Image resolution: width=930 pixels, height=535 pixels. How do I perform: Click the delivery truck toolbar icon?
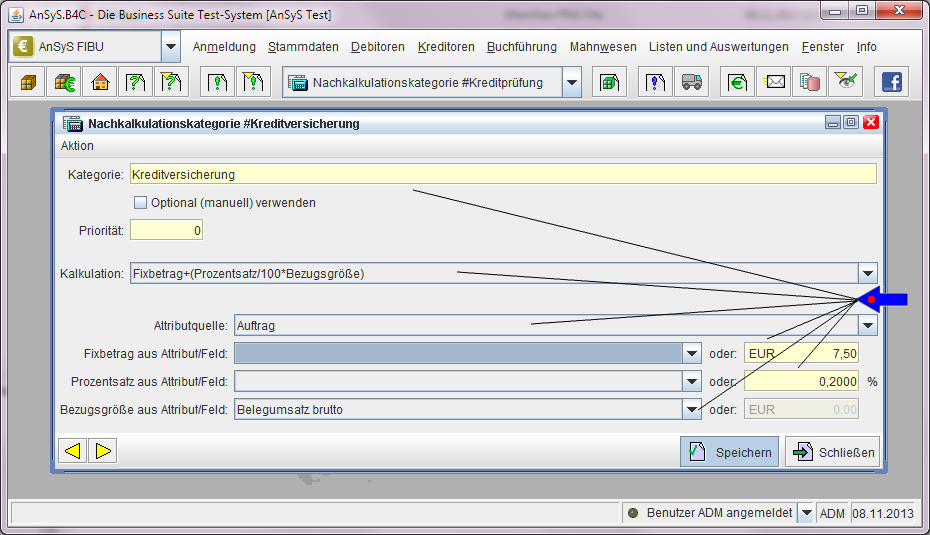(690, 82)
